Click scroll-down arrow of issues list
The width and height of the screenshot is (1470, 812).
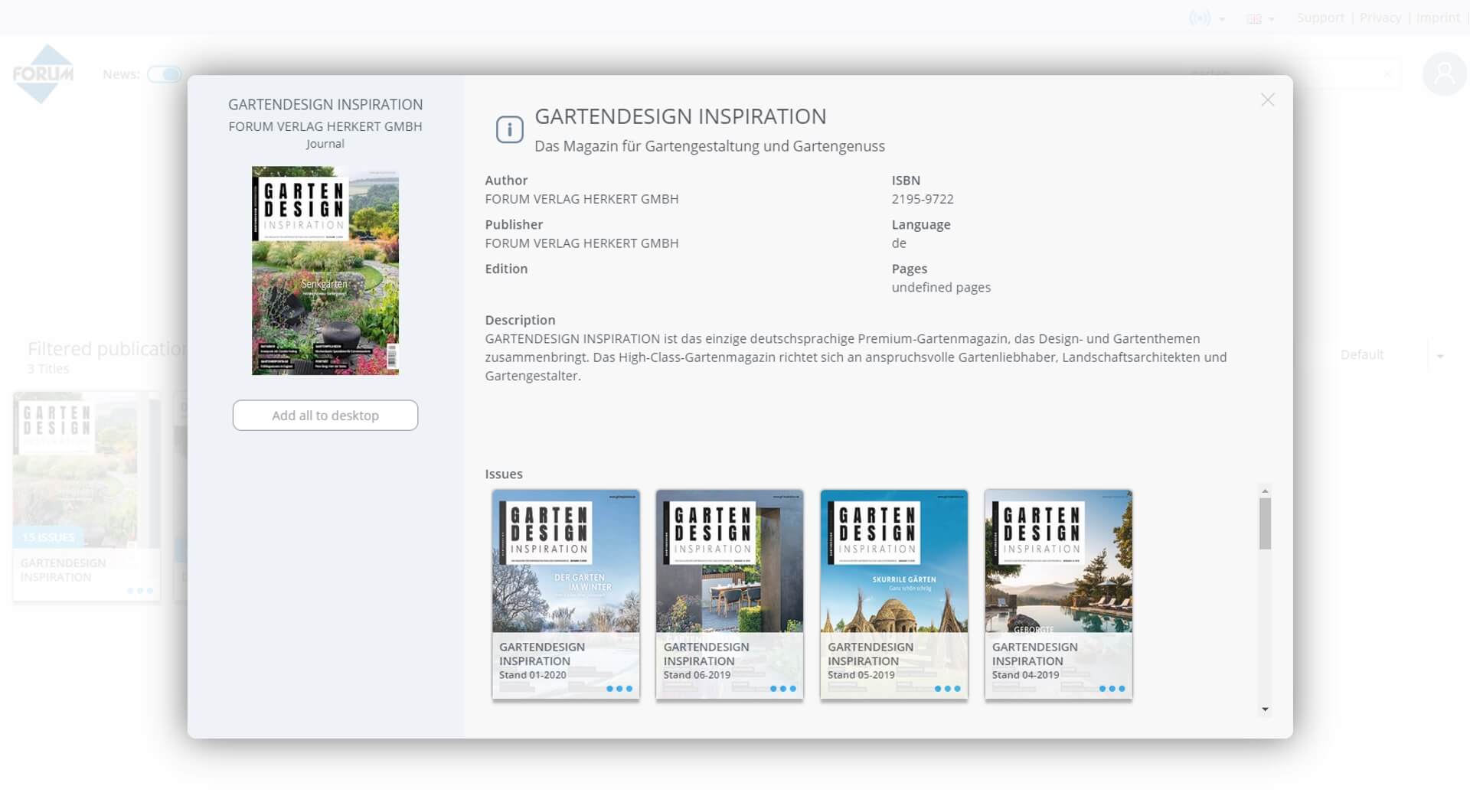(1265, 709)
